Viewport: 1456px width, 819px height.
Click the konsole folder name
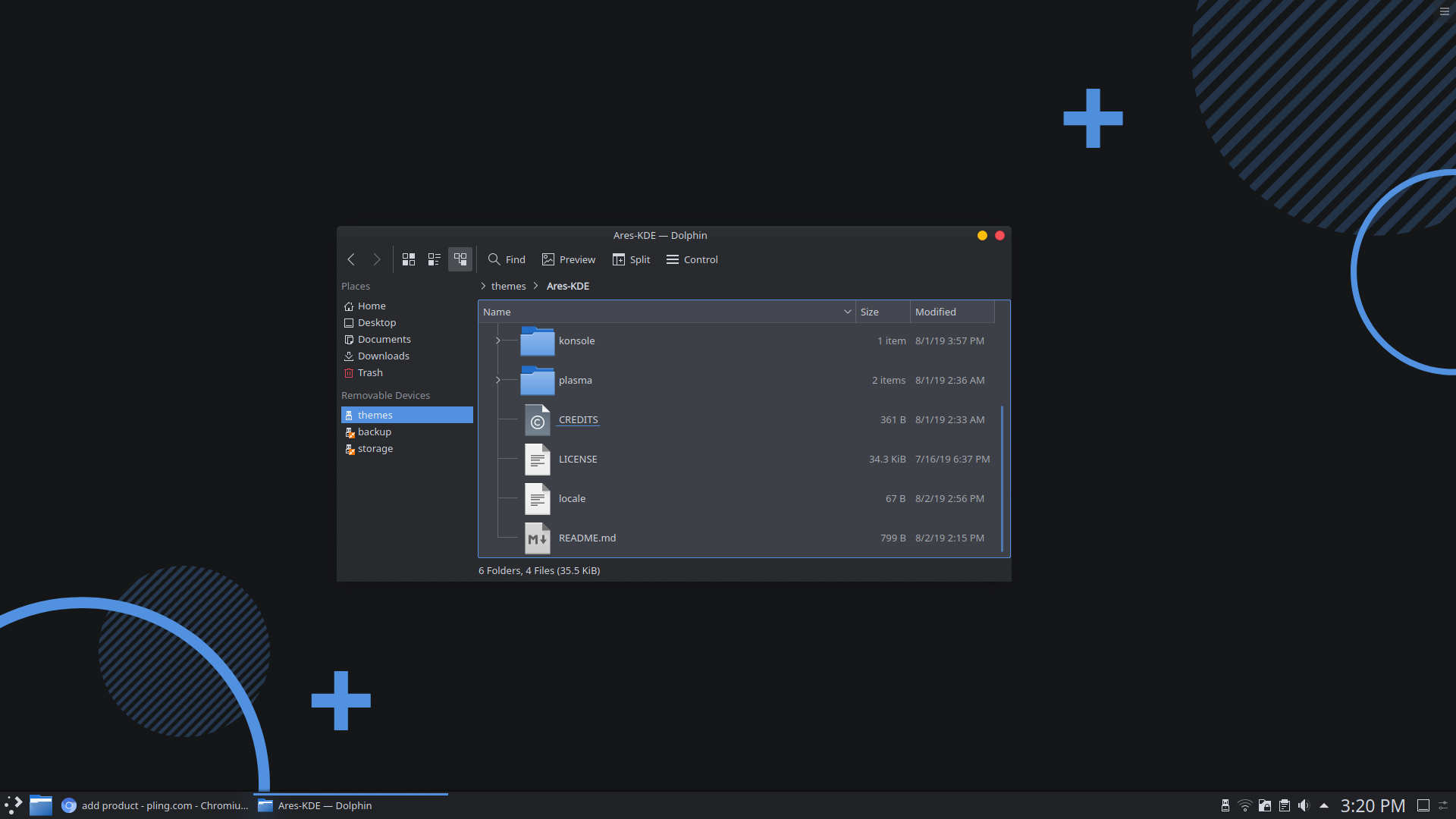pyautogui.click(x=576, y=340)
